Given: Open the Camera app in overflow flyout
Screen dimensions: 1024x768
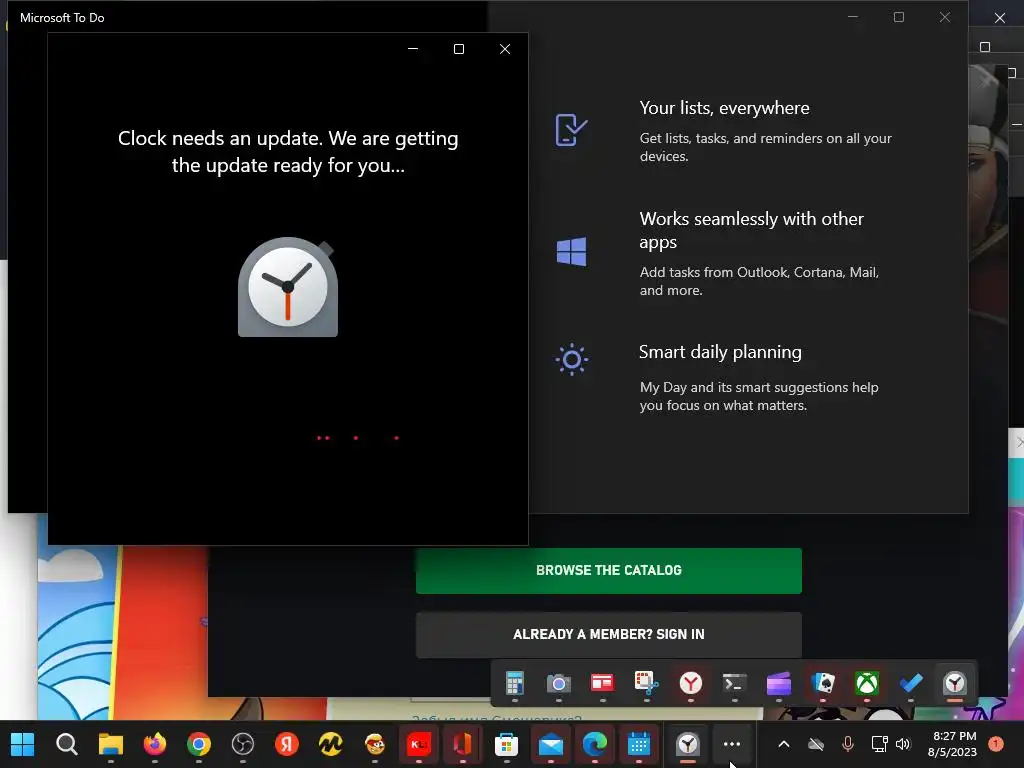Looking at the screenshot, I should click(558, 683).
